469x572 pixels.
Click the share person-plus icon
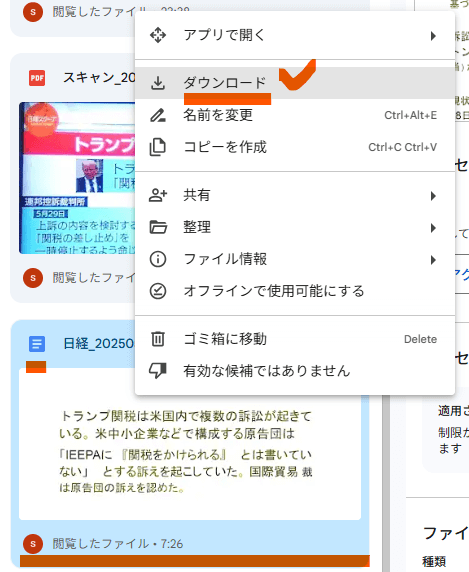point(158,195)
